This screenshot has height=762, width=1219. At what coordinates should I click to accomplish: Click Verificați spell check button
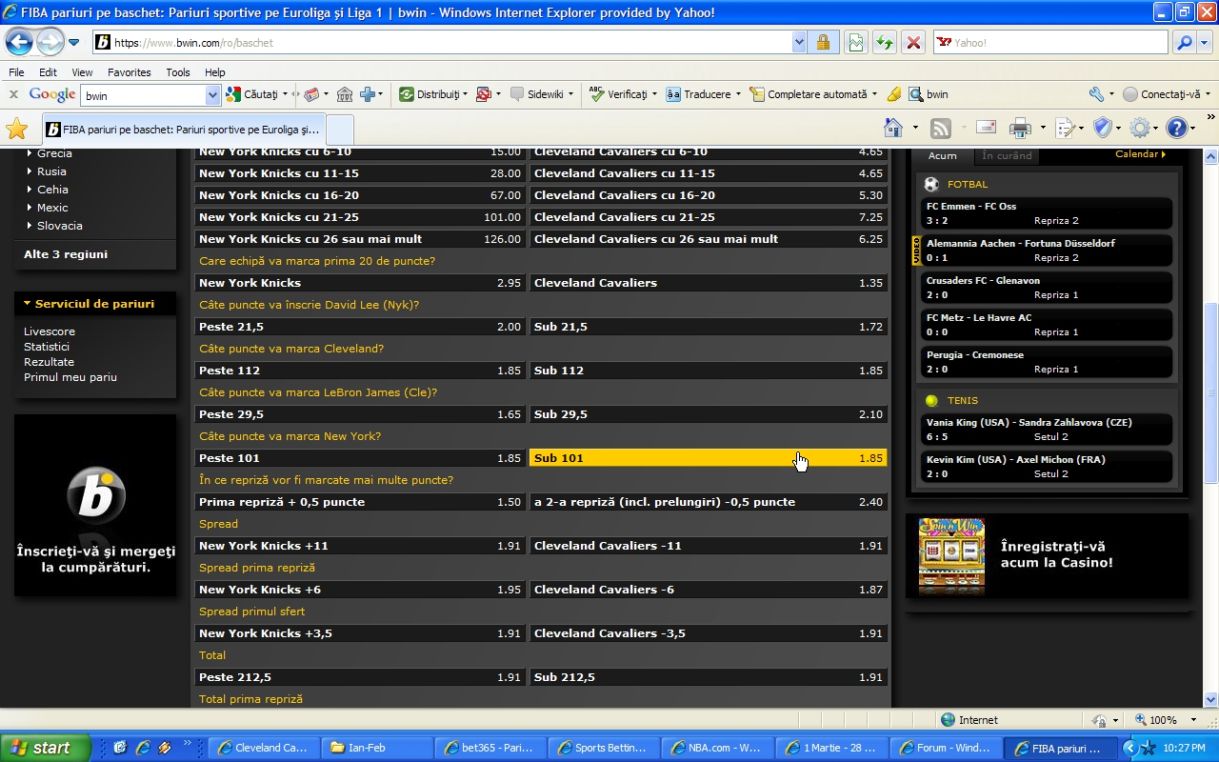pyautogui.click(x=622, y=95)
